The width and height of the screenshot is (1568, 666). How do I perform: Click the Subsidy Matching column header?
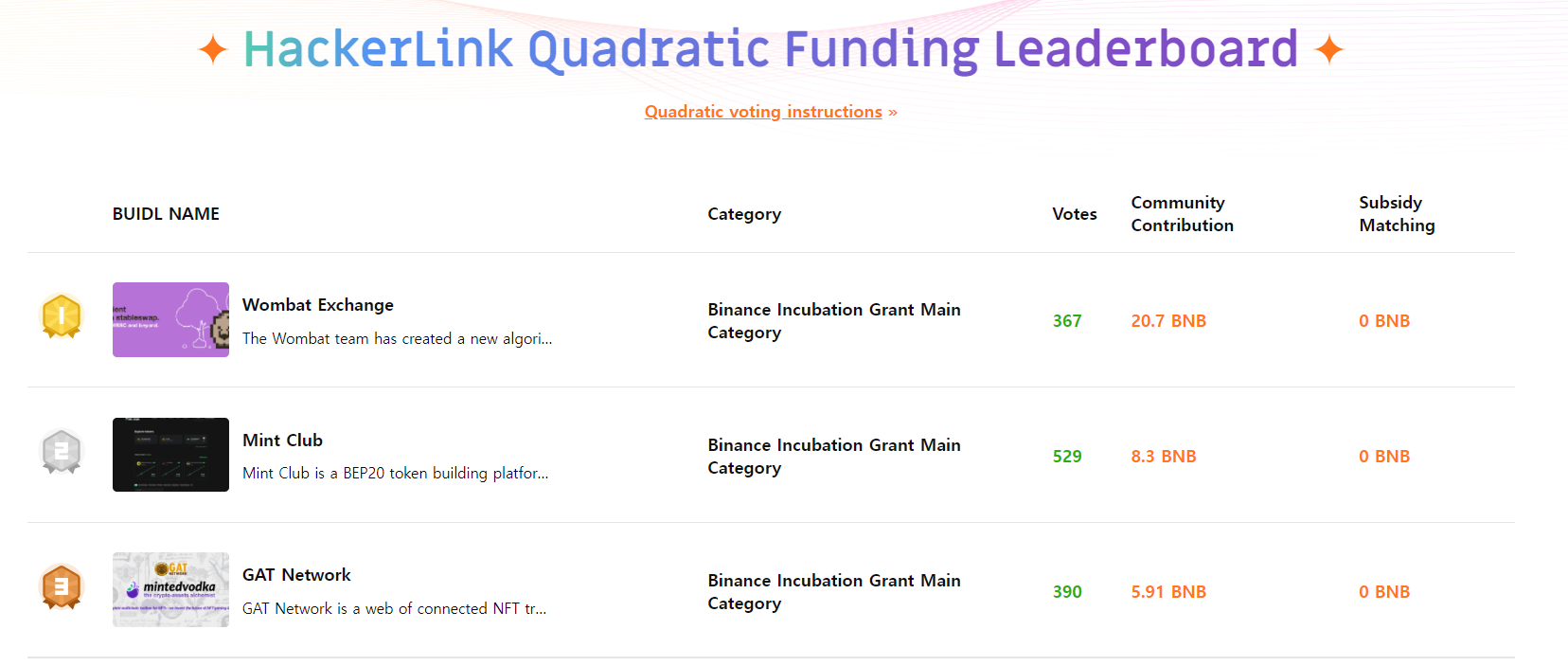(1397, 214)
